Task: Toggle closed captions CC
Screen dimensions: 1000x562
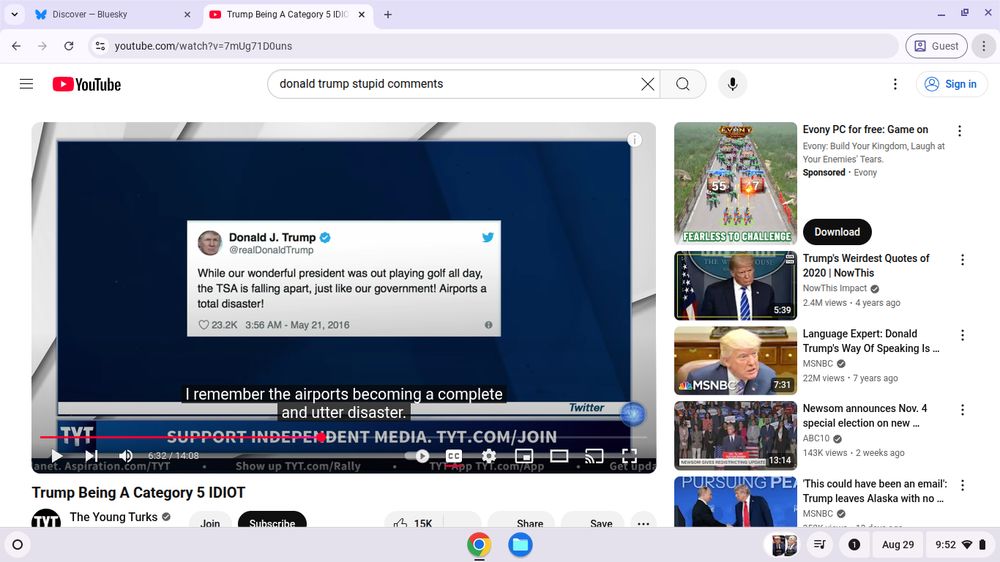Action: pos(453,455)
